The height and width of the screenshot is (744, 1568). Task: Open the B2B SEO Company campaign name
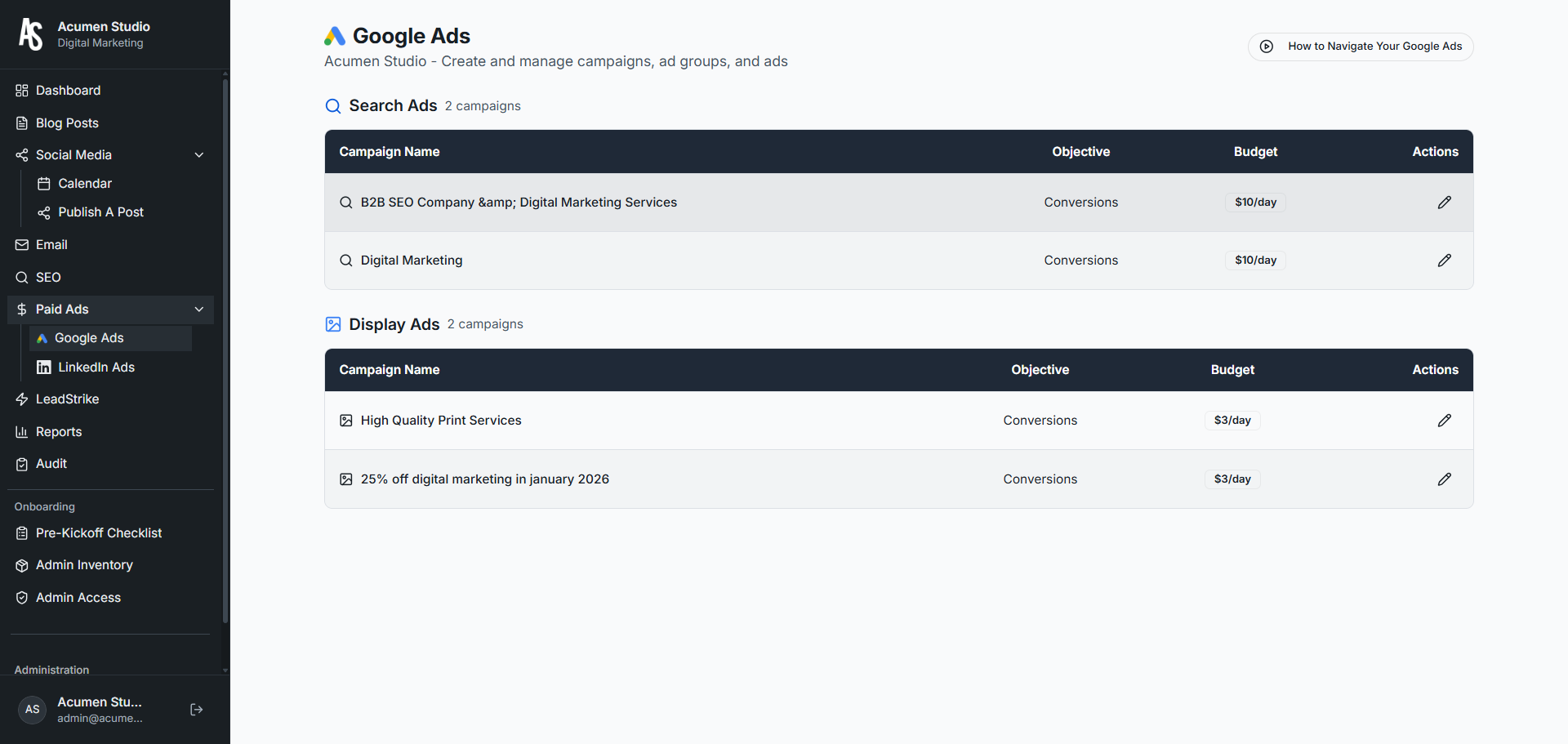coord(519,203)
